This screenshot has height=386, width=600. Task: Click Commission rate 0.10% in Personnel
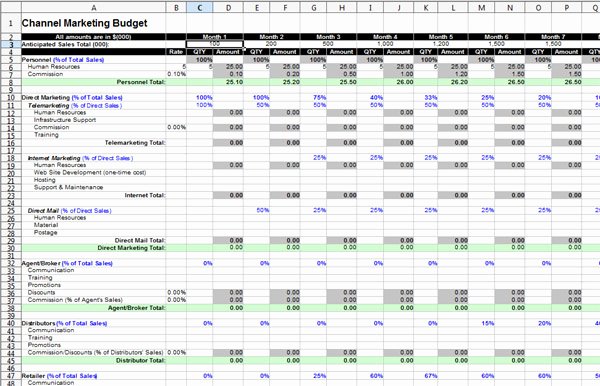pyautogui.click(x=176, y=74)
